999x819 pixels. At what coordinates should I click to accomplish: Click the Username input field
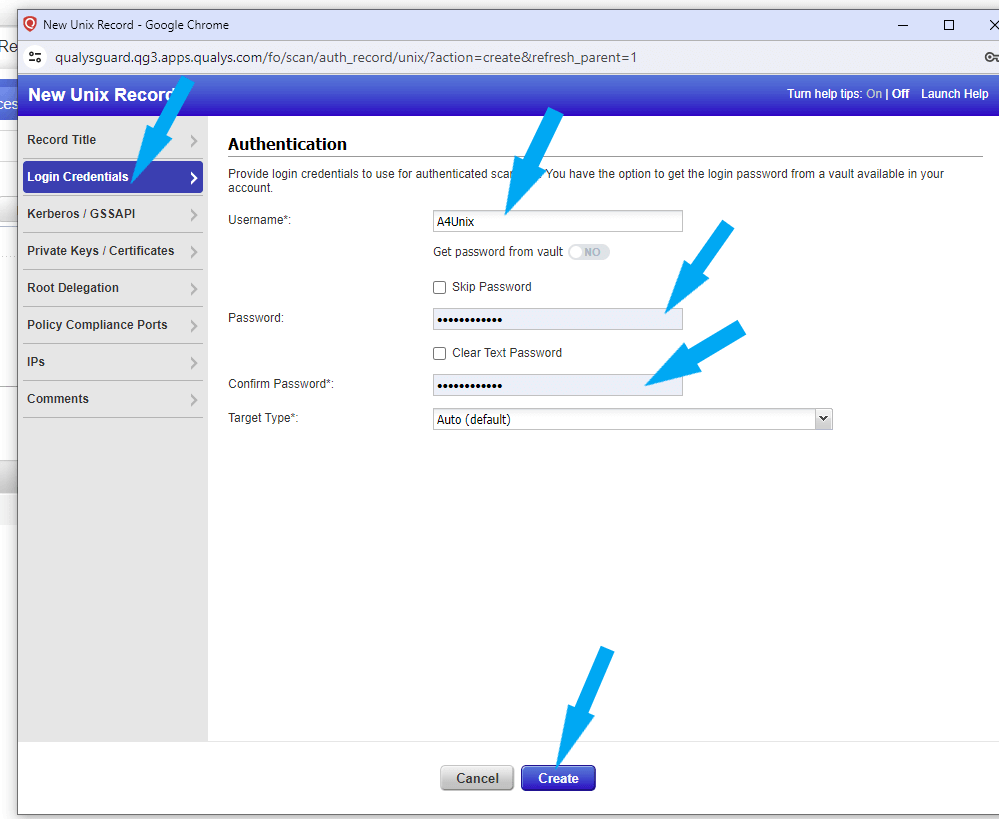pyautogui.click(x=557, y=221)
